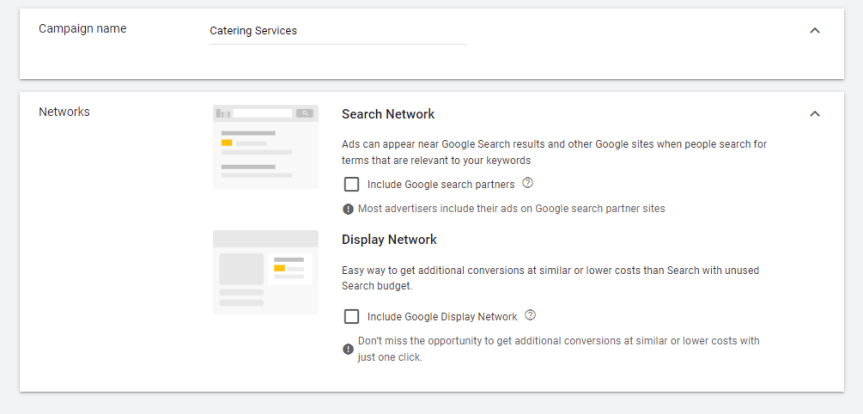Click info icon before Most advertisers note

(x=348, y=209)
